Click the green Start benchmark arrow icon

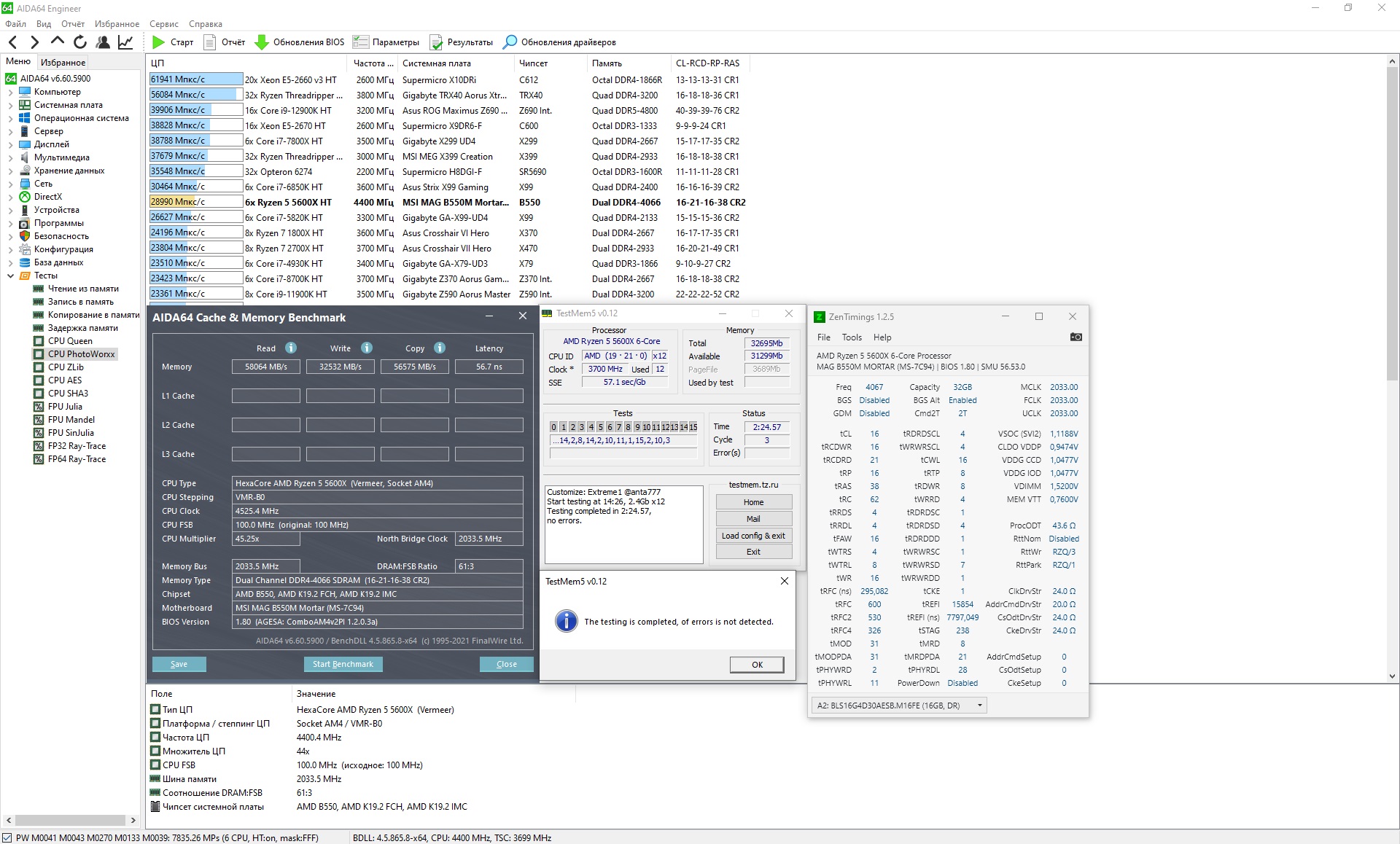click(x=158, y=42)
